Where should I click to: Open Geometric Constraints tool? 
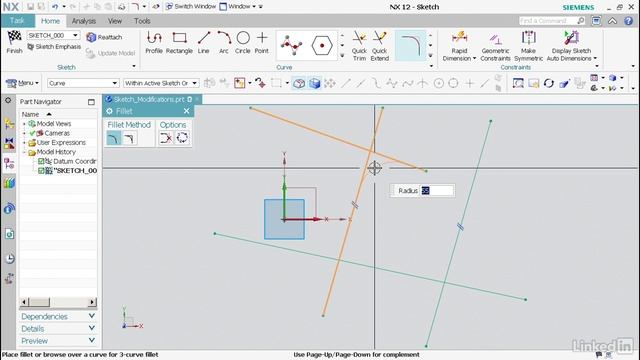(x=495, y=46)
